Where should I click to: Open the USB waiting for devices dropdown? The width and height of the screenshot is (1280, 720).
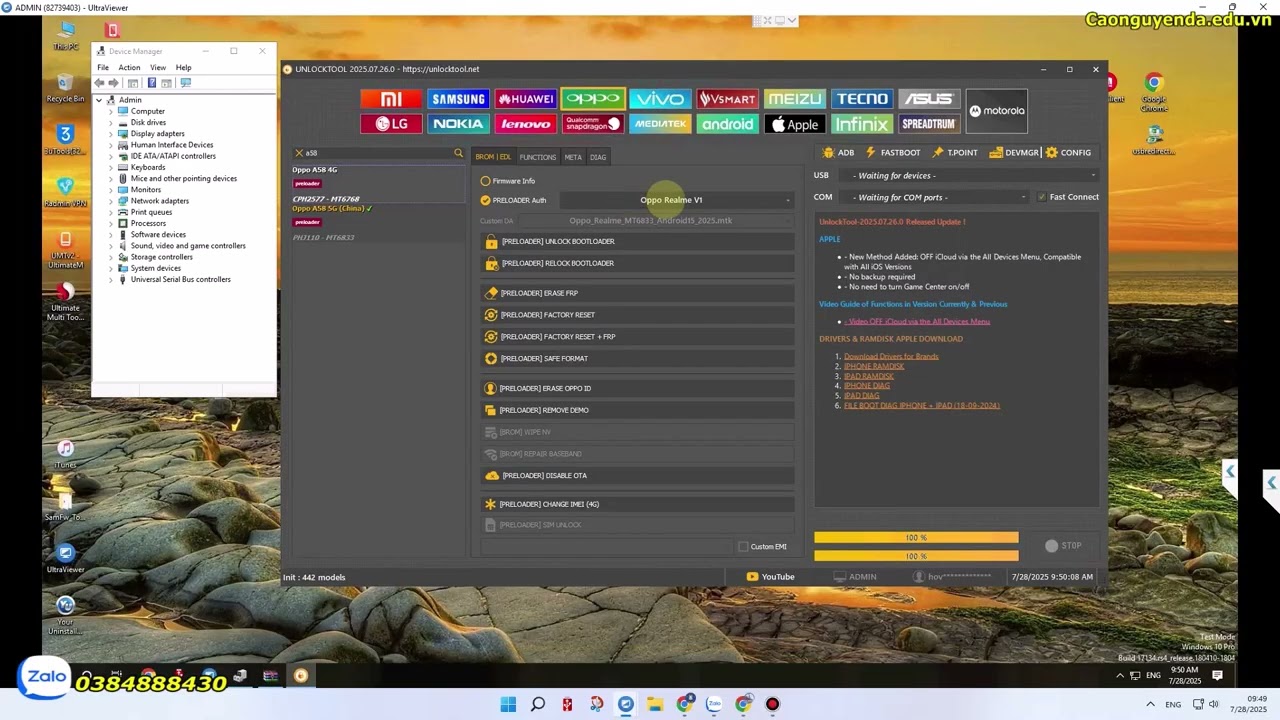pyautogui.click(x=971, y=176)
